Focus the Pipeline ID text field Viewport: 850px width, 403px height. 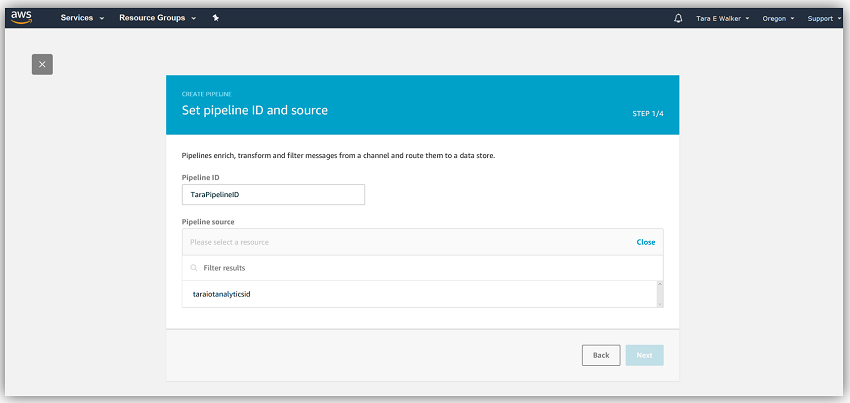pos(273,194)
